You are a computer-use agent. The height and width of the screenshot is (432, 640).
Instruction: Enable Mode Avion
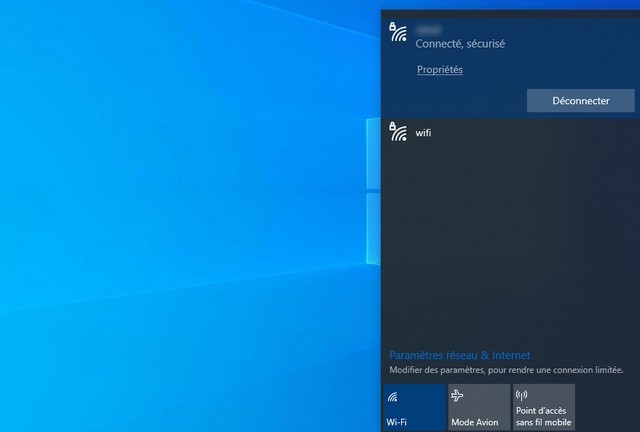tap(478, 407)
